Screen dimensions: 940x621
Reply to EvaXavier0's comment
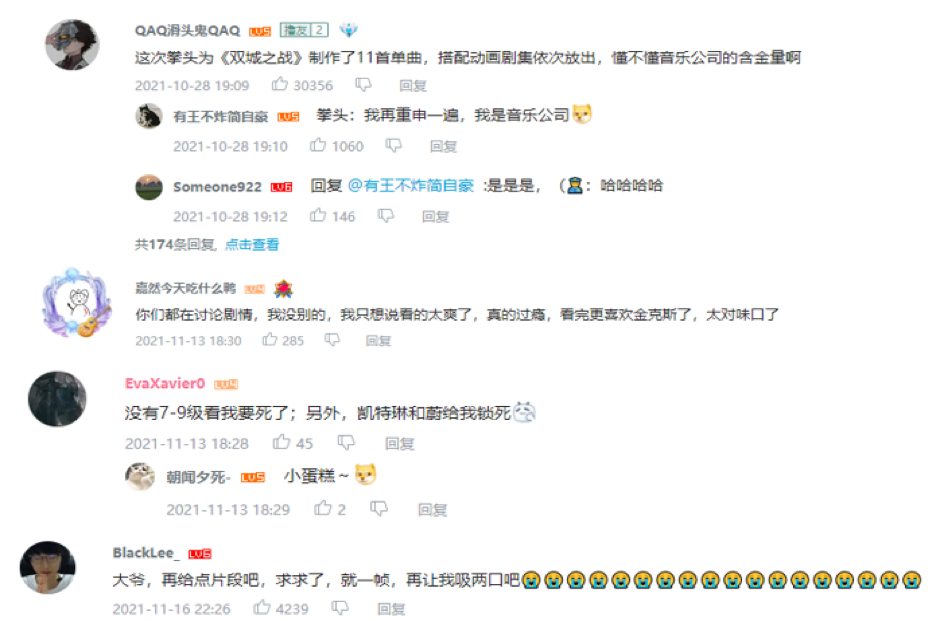click(x=399, y=444)
